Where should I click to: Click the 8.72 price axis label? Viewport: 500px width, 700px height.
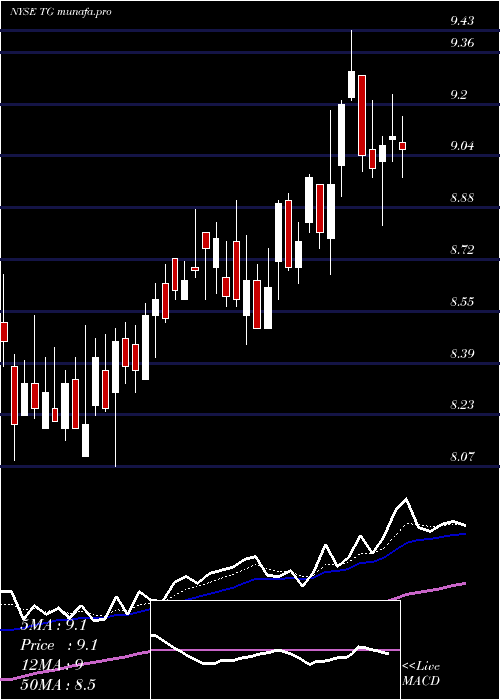tap(462, 250)
